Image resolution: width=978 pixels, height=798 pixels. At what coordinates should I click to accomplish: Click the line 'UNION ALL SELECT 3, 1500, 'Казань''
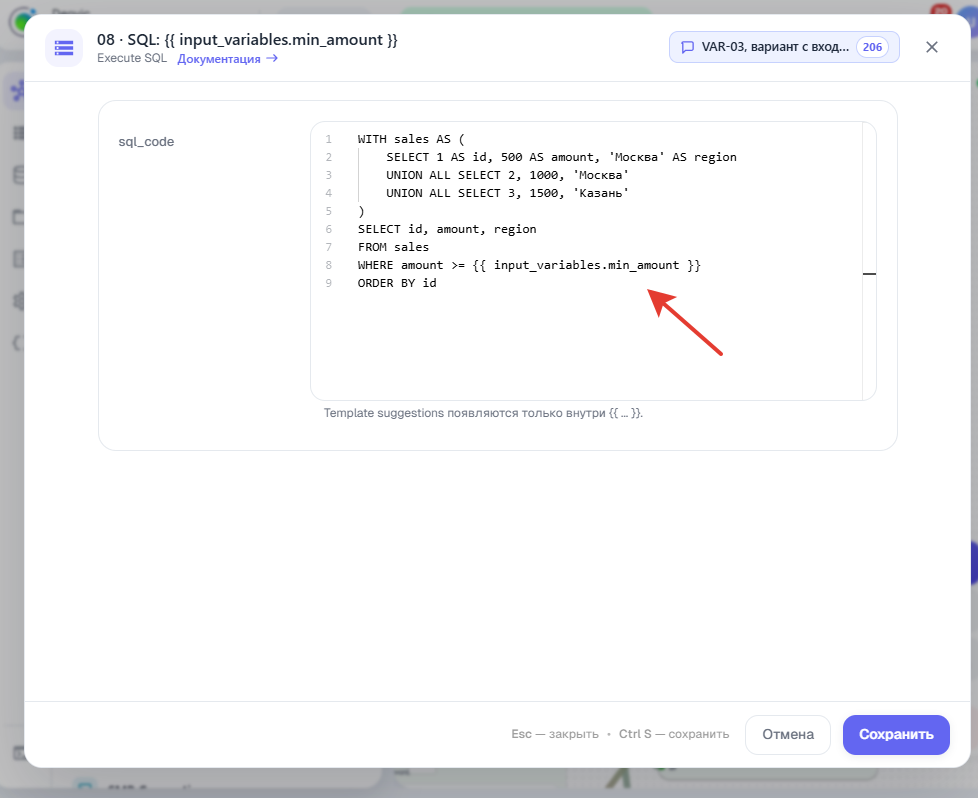click(x=507, y=193)
